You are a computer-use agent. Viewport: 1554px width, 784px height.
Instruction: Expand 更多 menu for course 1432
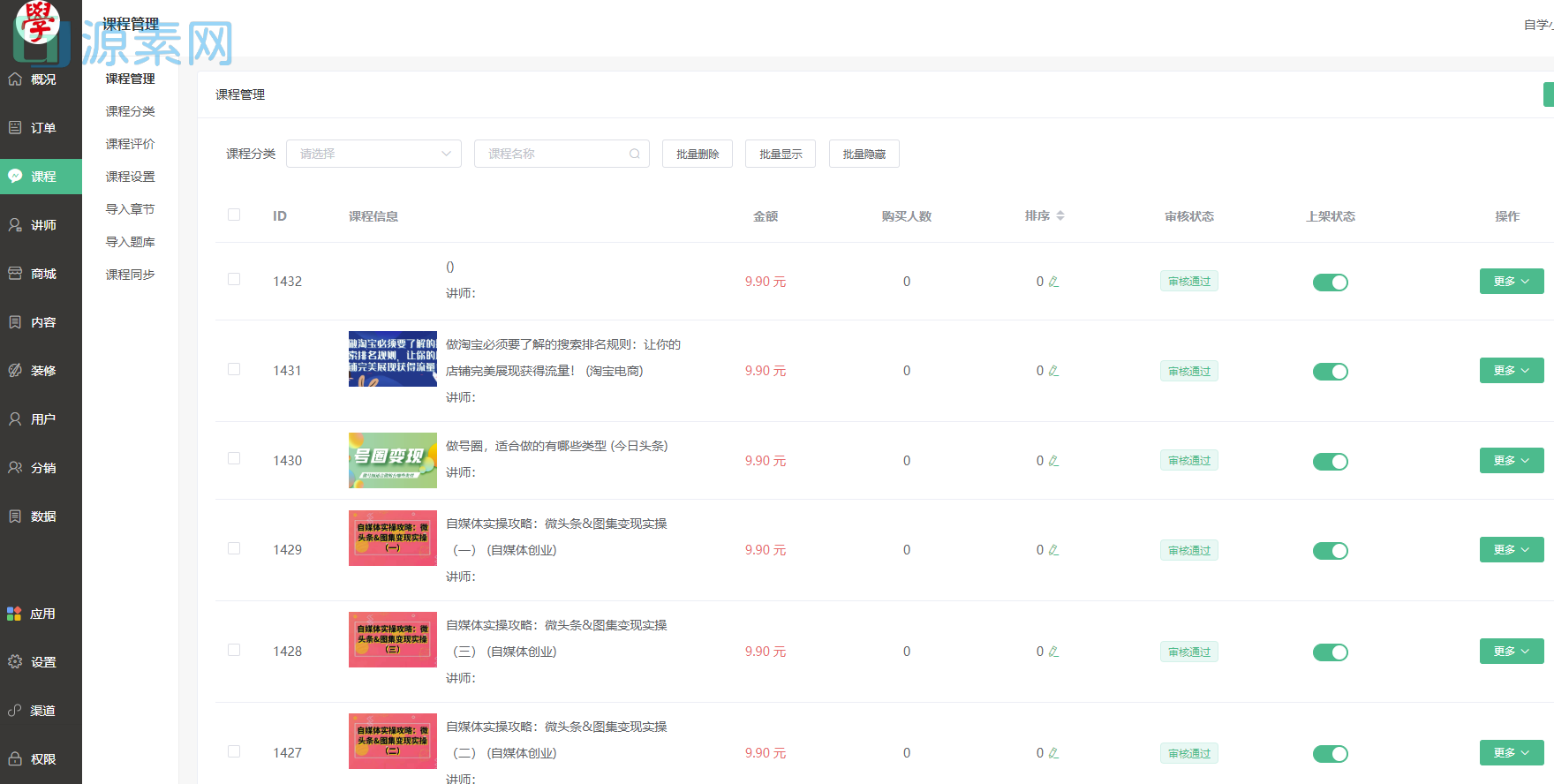1512,282
